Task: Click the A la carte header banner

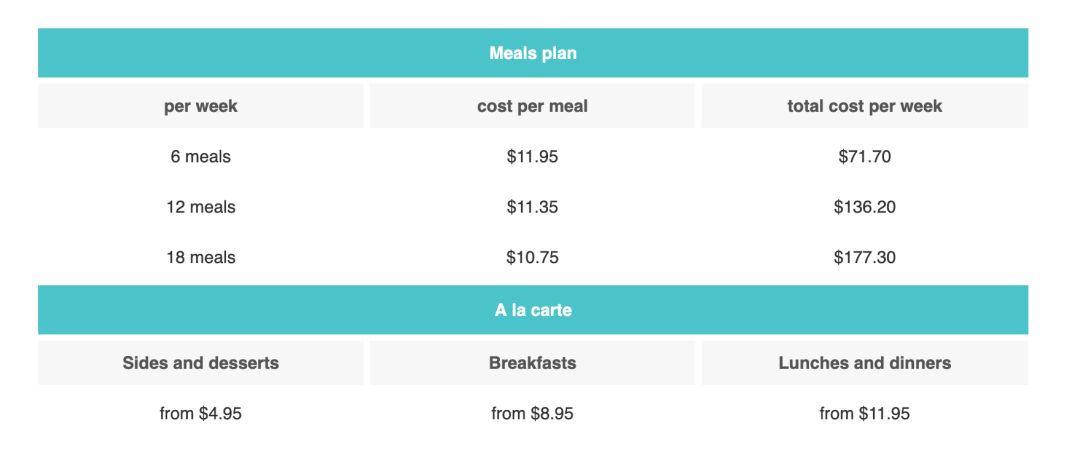Action: [x=532, y=310]
